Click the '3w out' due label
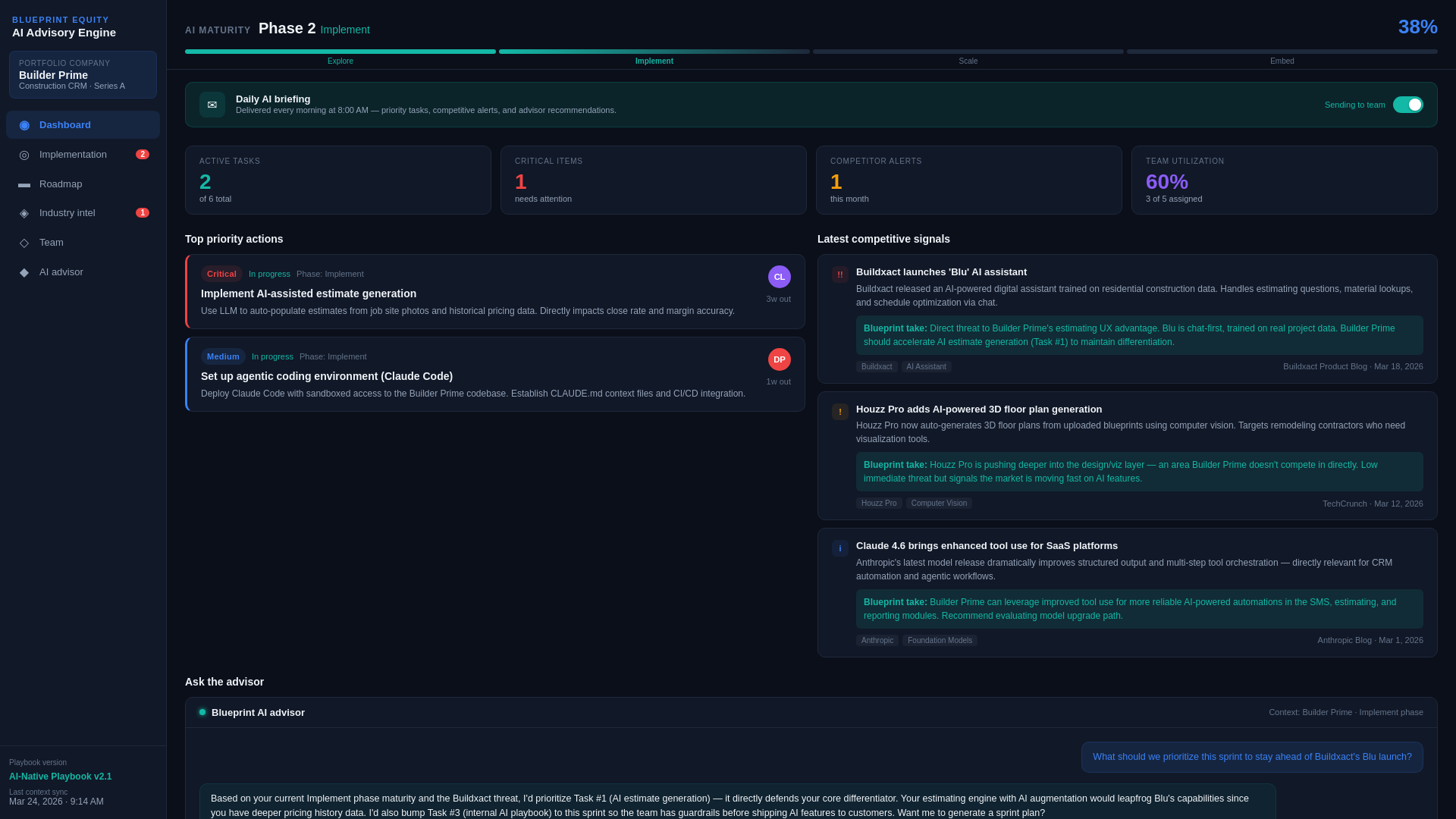This screenshot has width=1456, height=819. [x=778, y=300]
